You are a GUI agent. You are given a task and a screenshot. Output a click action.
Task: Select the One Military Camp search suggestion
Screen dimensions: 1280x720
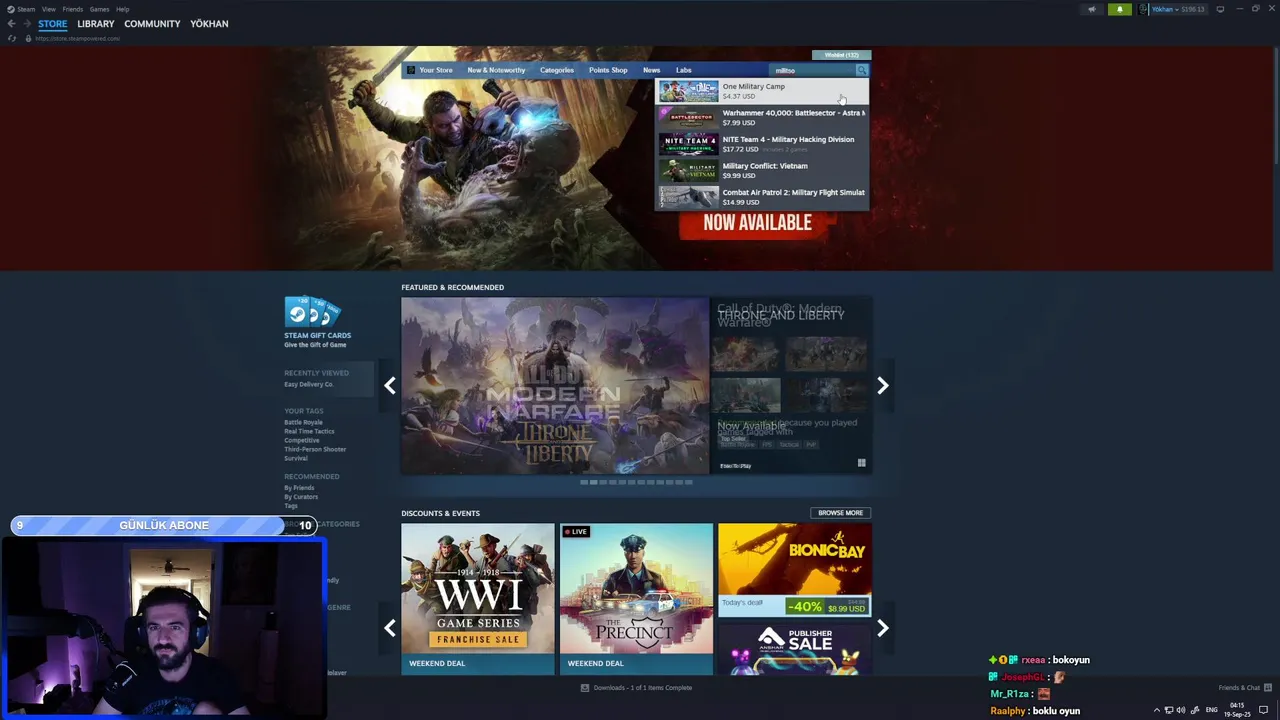(x=762, y=92)
